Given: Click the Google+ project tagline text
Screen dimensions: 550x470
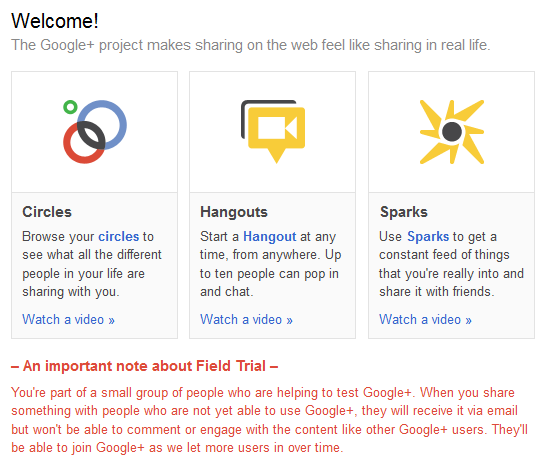Looking at the screenshot, I should [250, 45].
